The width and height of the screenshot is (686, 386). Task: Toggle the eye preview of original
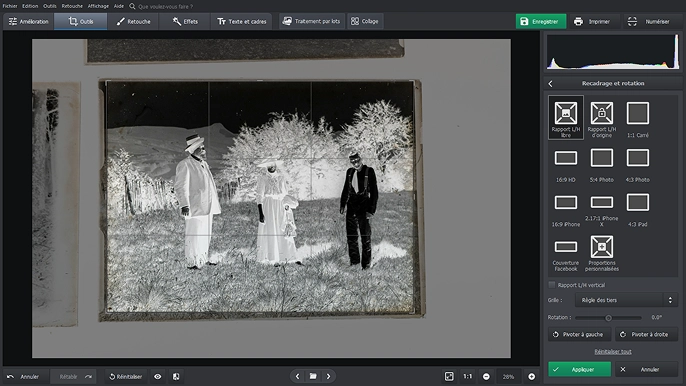point(158,376)
